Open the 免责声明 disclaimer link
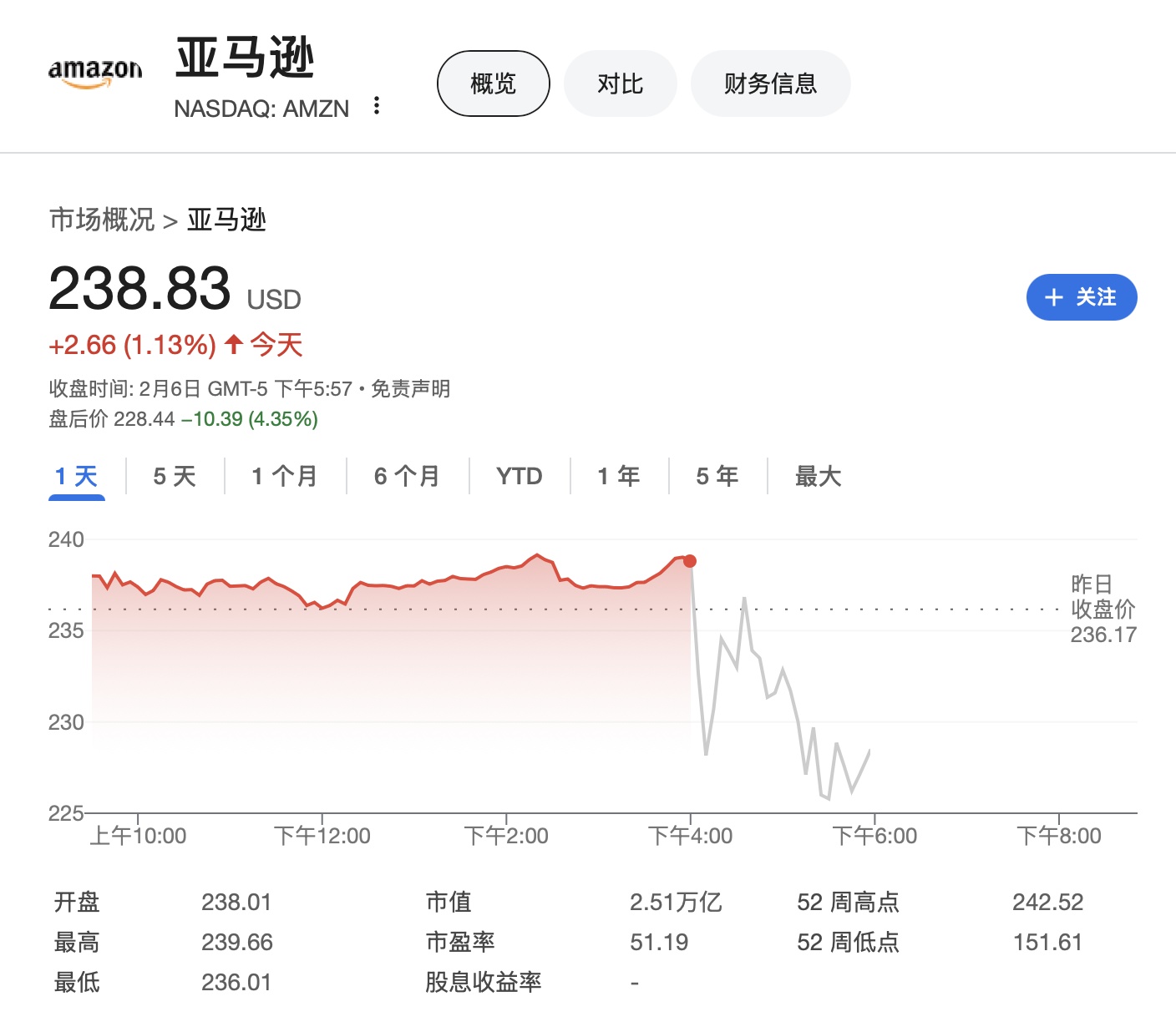 pyautogui.click(x=410, y=389)
